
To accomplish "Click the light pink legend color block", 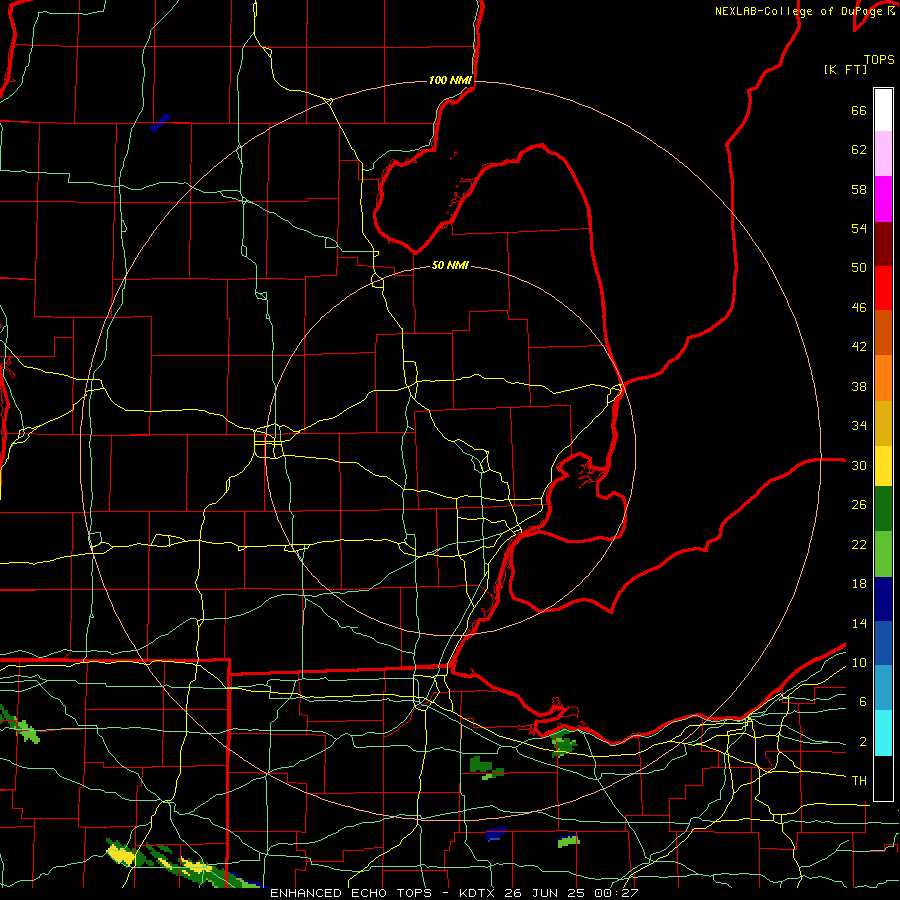I will [x=883, y=153].
